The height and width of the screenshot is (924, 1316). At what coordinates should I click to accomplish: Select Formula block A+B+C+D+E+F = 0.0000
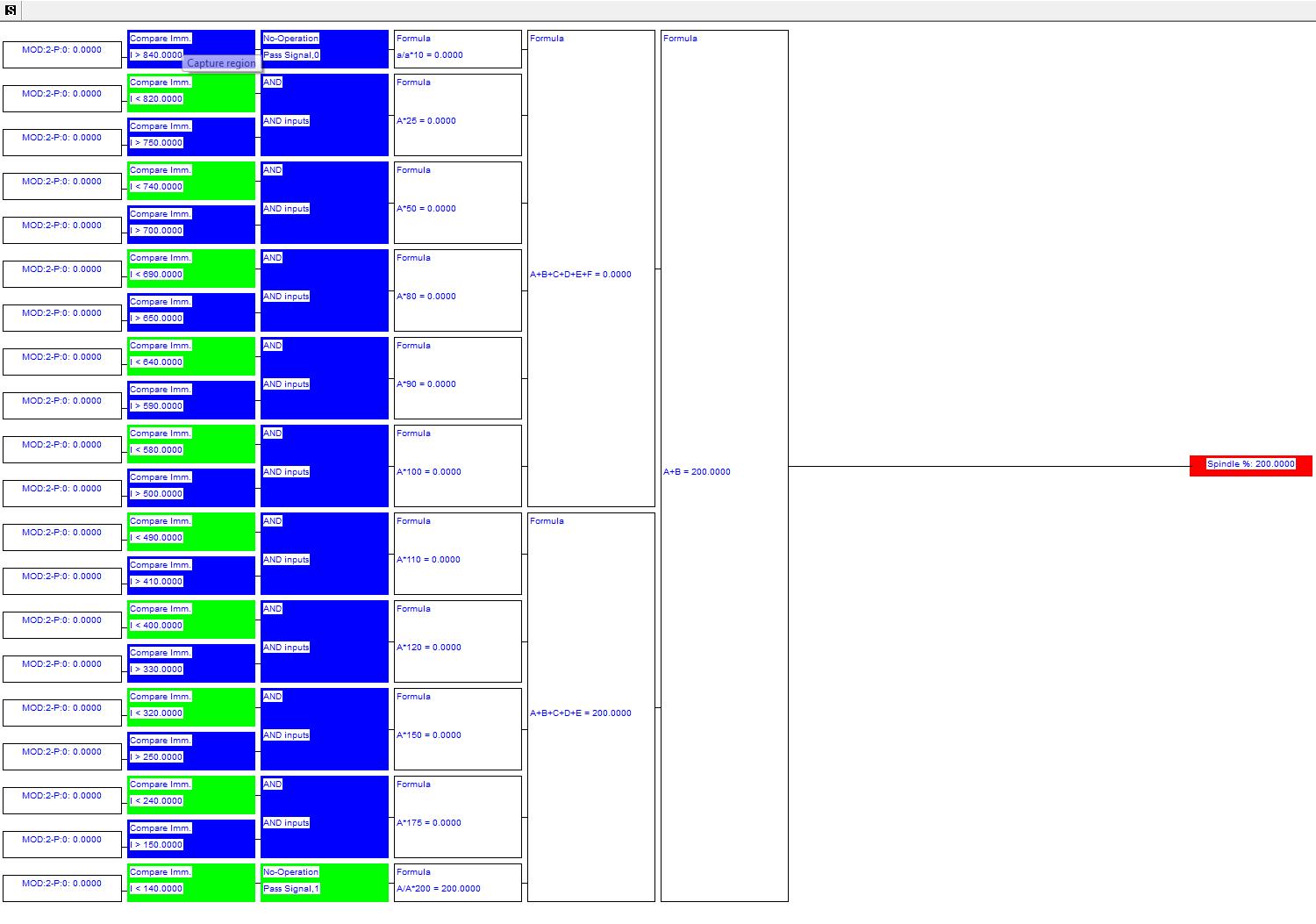(x=591, y=269)
